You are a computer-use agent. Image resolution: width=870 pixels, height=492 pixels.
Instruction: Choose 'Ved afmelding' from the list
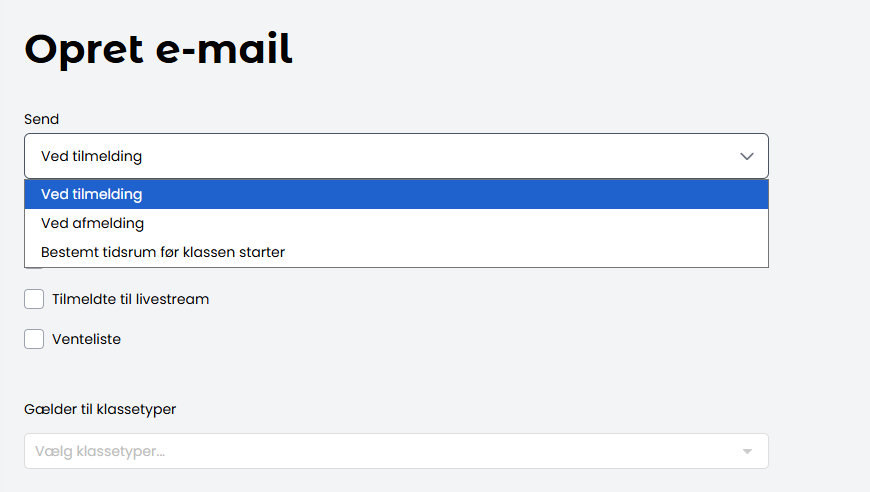point(93,223)
